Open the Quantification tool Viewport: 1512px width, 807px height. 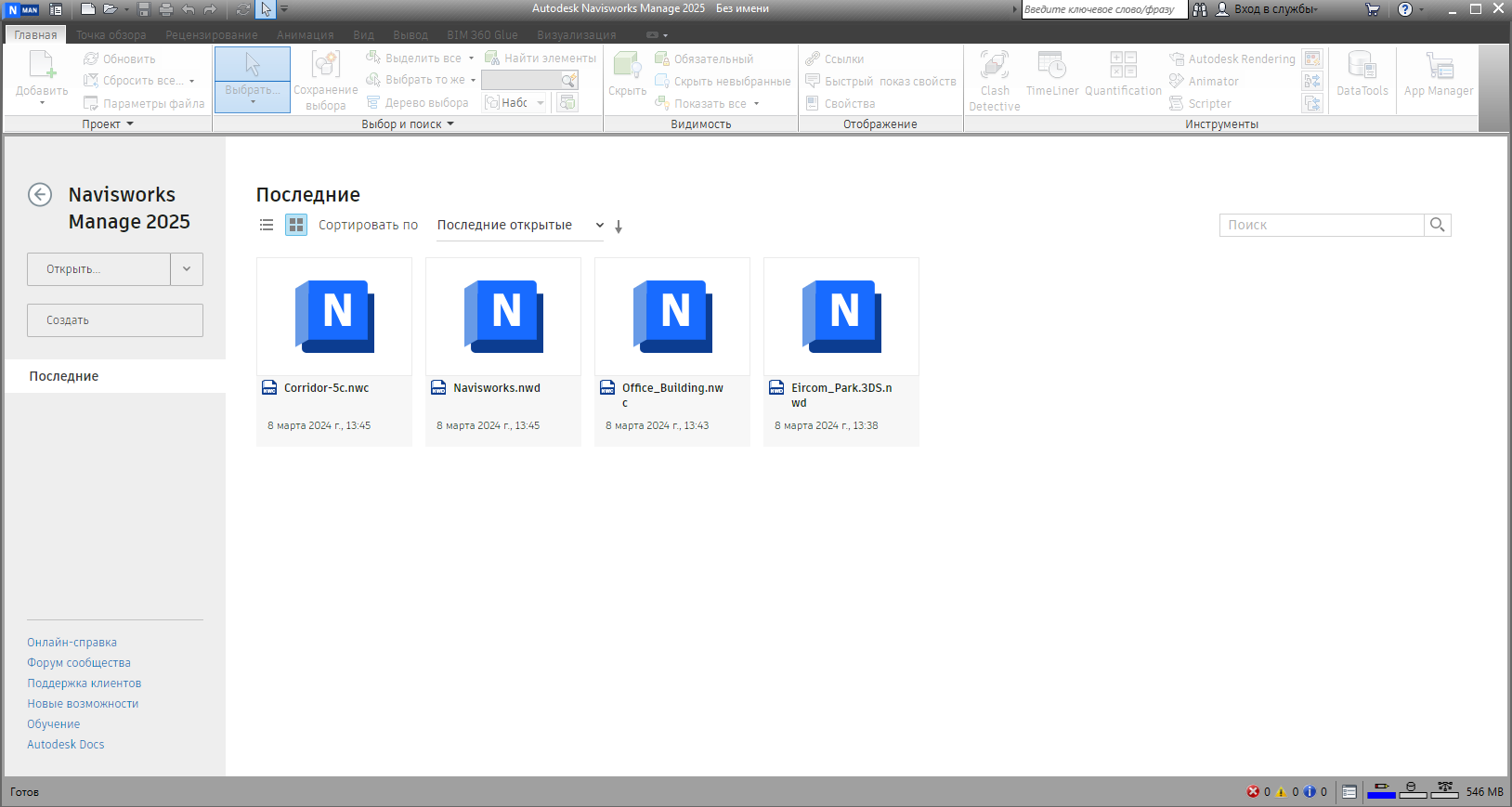[1124, 74]
